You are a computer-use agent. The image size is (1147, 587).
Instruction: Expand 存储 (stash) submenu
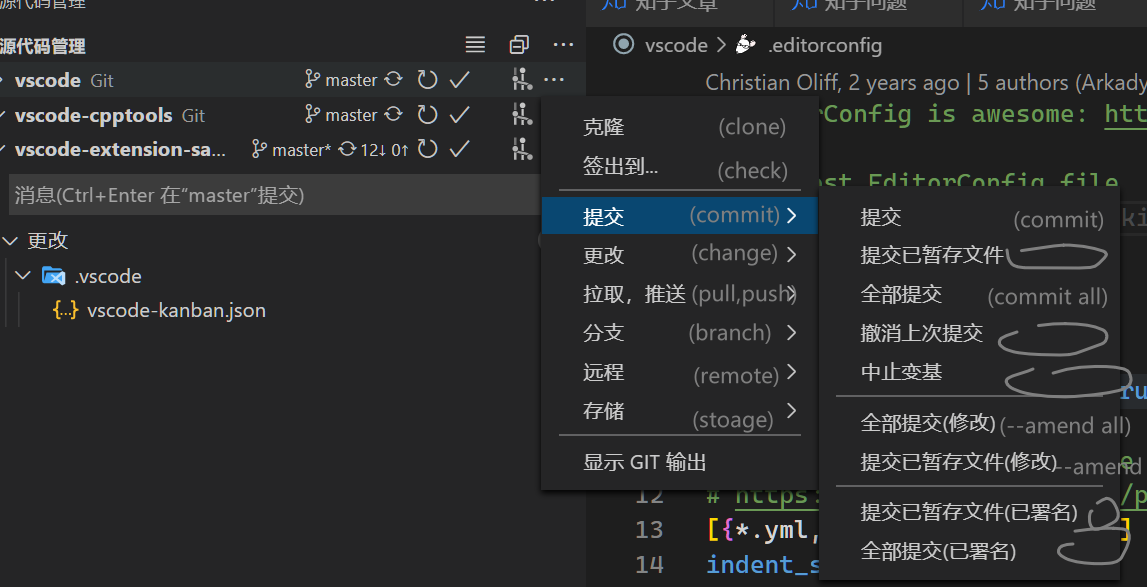point(680,412)
